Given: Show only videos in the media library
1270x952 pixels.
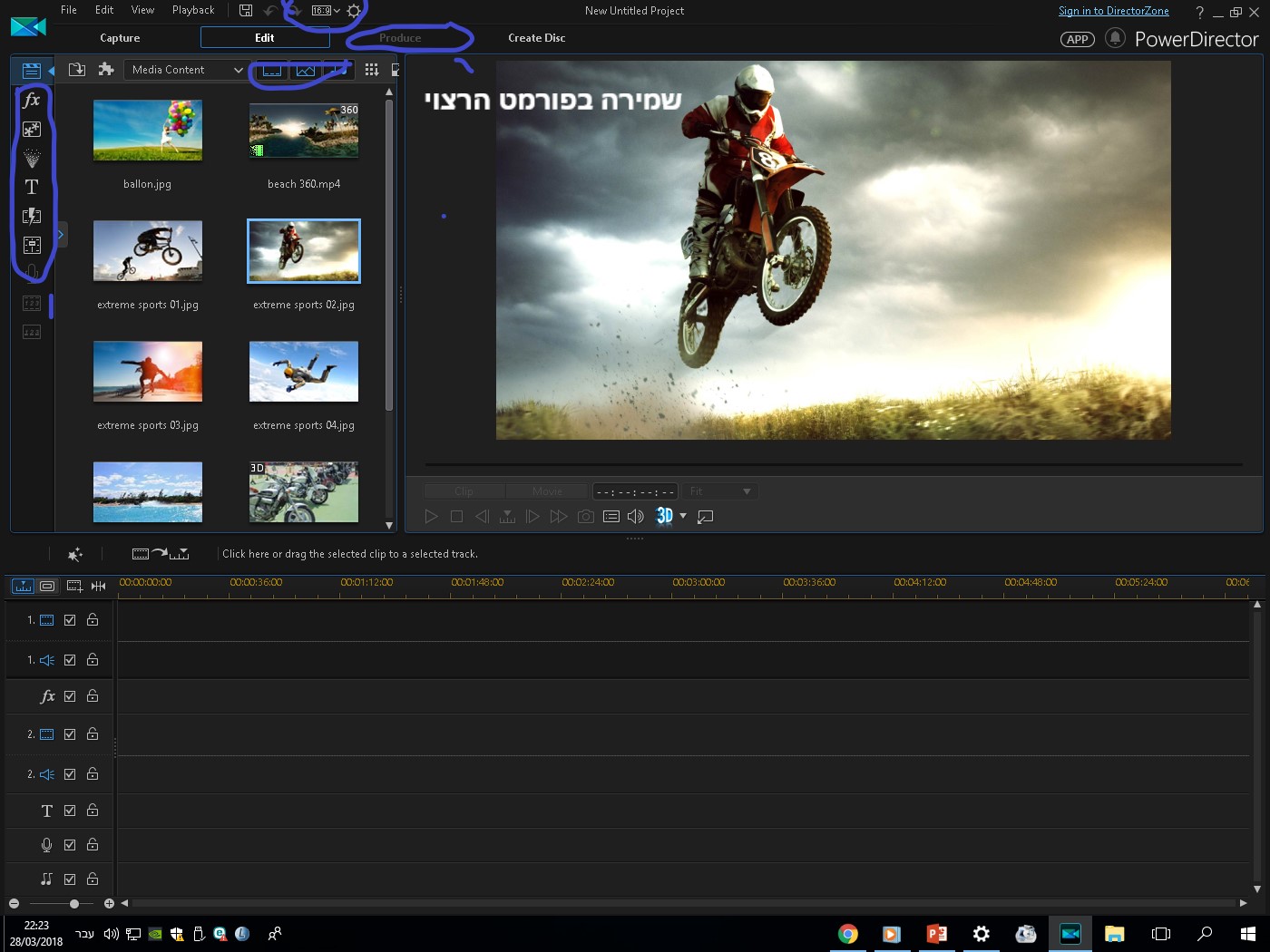Looking at the screenshot, I should (272, 70).
